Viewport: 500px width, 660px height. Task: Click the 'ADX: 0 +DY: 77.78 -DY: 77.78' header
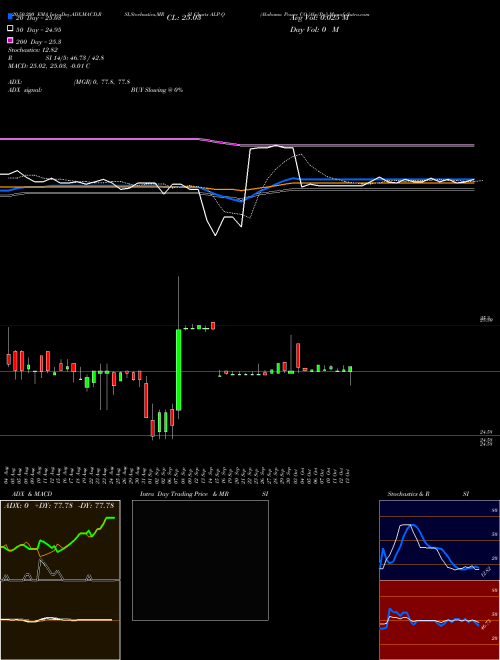(x=59, y=506)
